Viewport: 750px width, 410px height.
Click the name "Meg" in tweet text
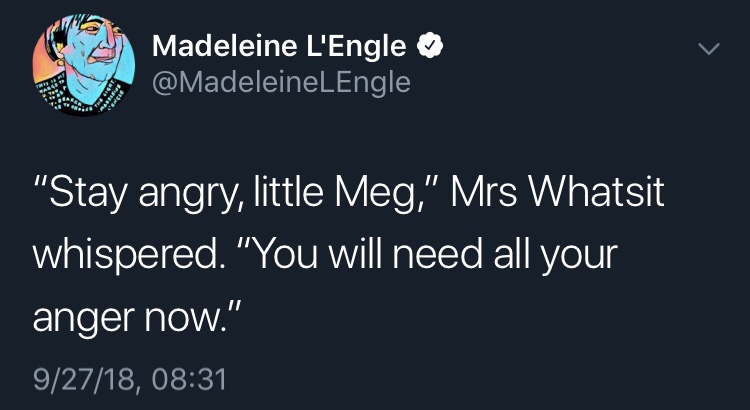click(x=390, y=189)
